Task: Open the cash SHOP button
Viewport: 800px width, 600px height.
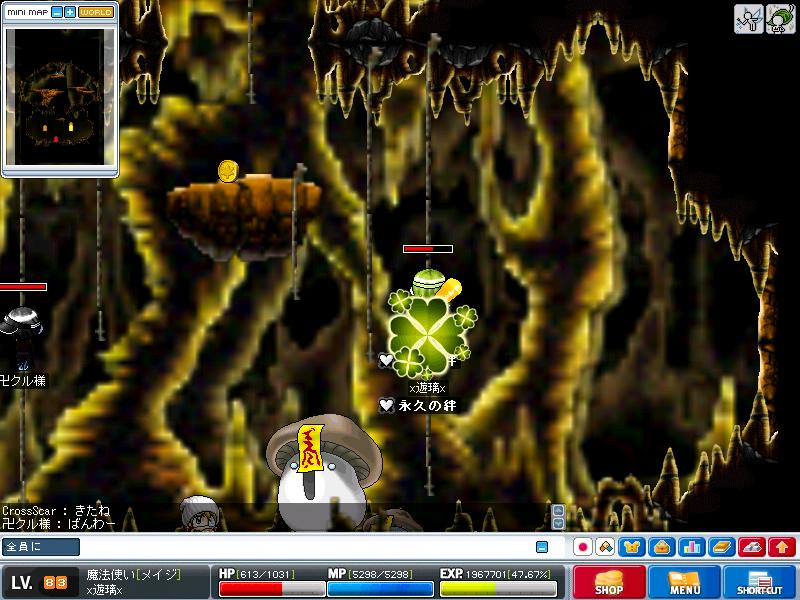Action: pos(609,582)
